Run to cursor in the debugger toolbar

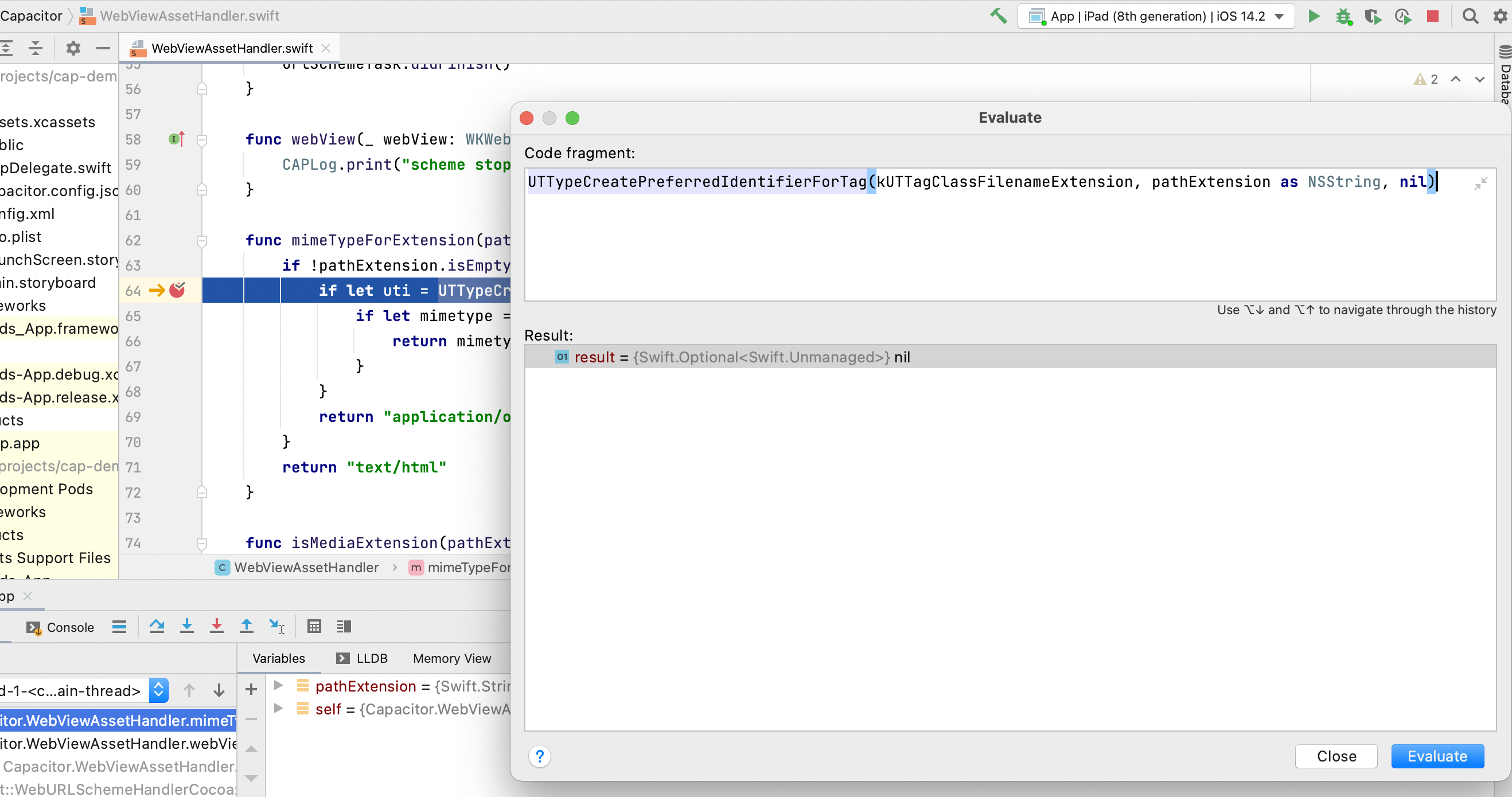276,626
